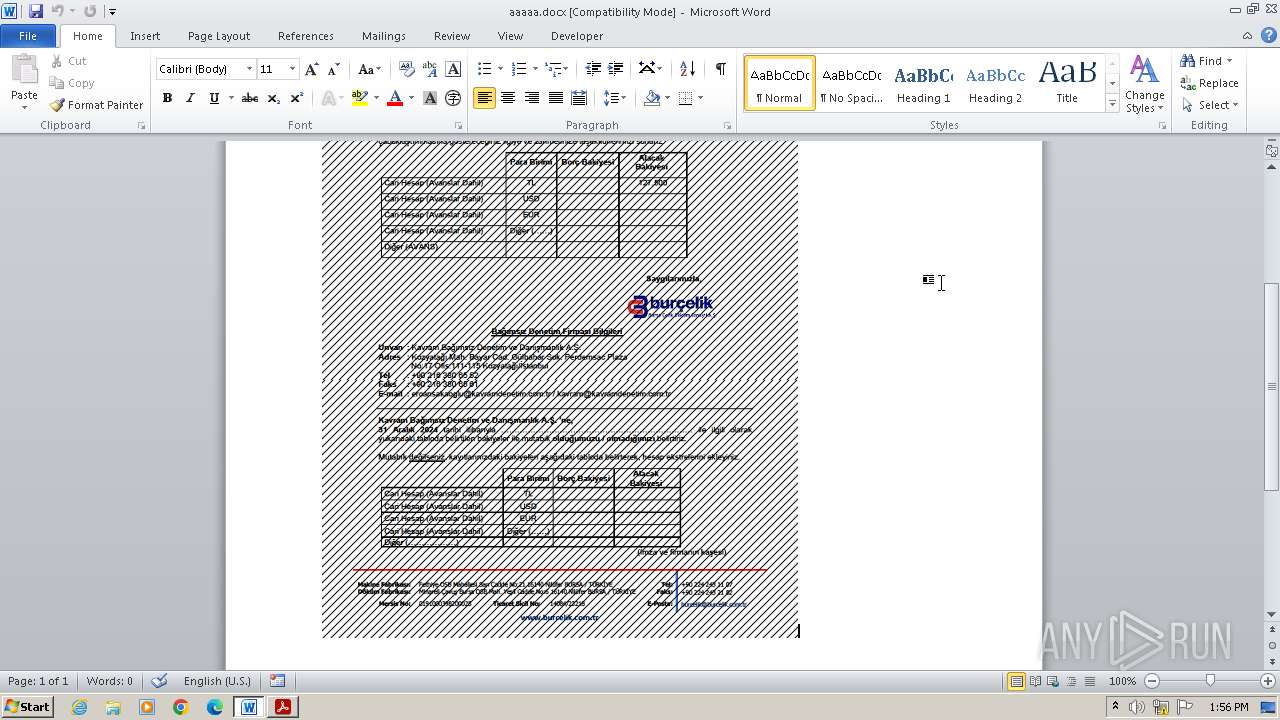This screenshot has width=1280, height=720.
Task: Open the font color dropdown arrow
Action: [411, 98]
